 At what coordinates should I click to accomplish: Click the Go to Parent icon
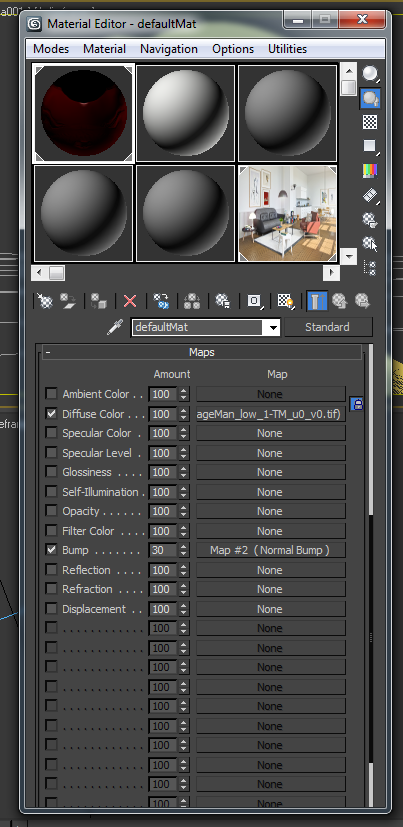point(340,301)
